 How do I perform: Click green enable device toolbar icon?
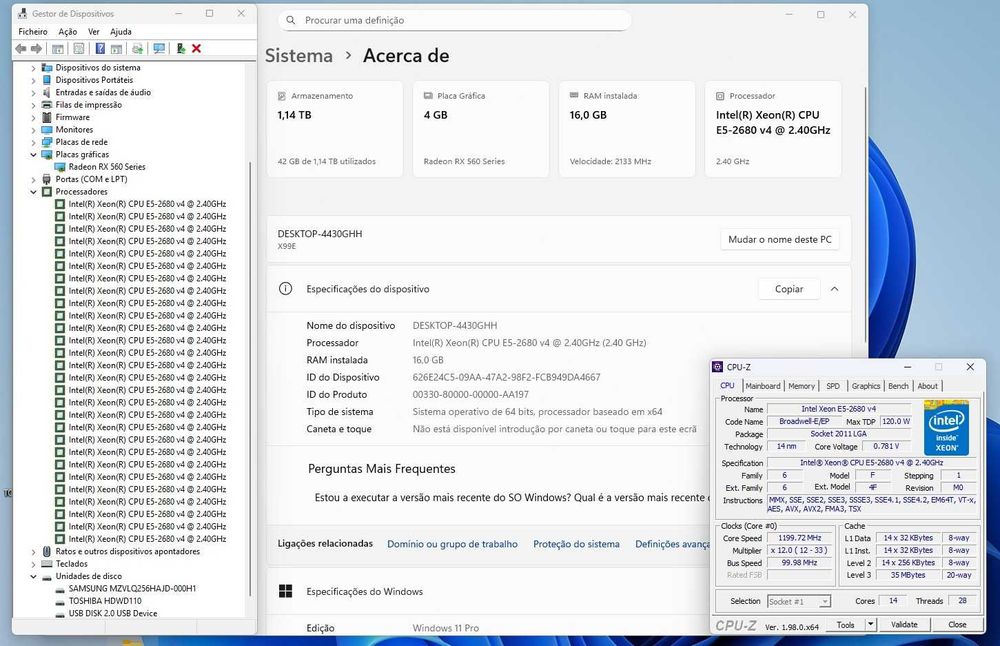click(x=180, y=48)
